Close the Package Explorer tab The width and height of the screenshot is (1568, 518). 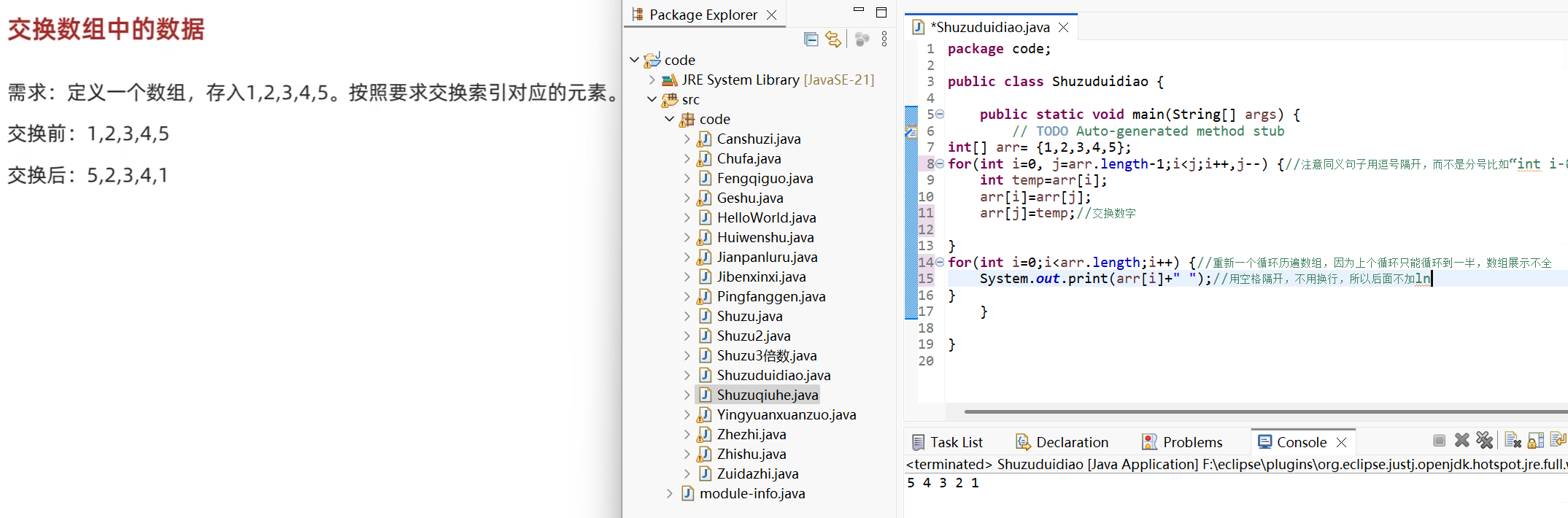[771, 15]
